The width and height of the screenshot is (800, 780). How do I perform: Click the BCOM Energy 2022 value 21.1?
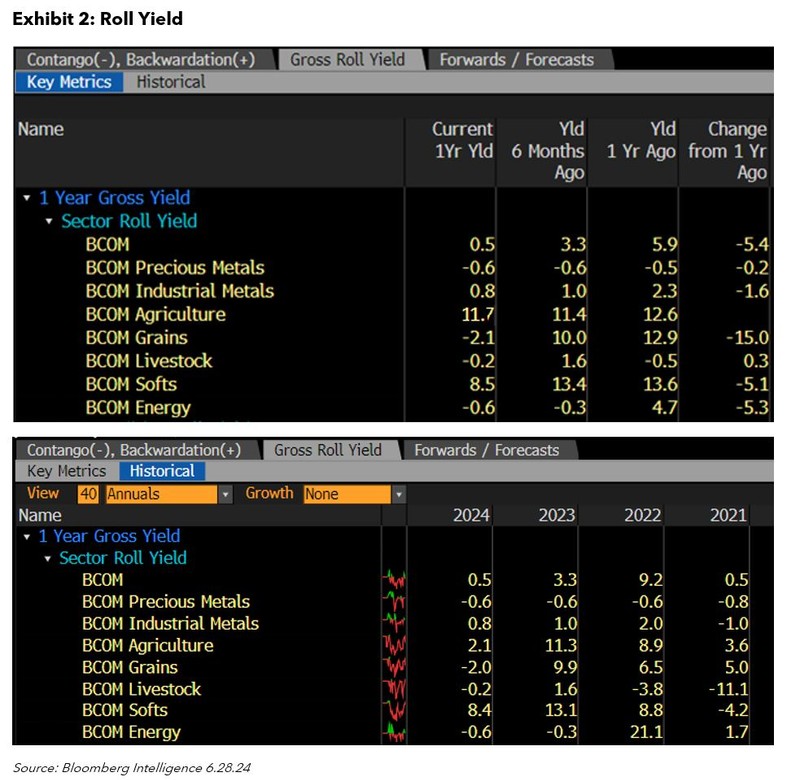point(646,733)
